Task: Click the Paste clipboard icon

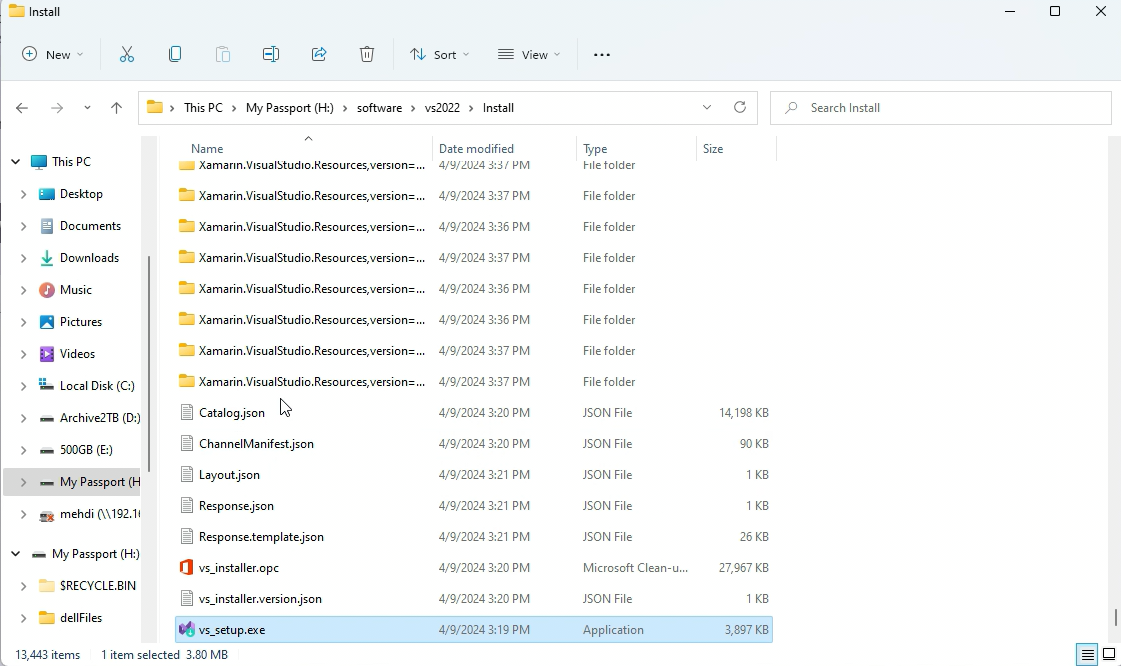Action: pos(222,54)
